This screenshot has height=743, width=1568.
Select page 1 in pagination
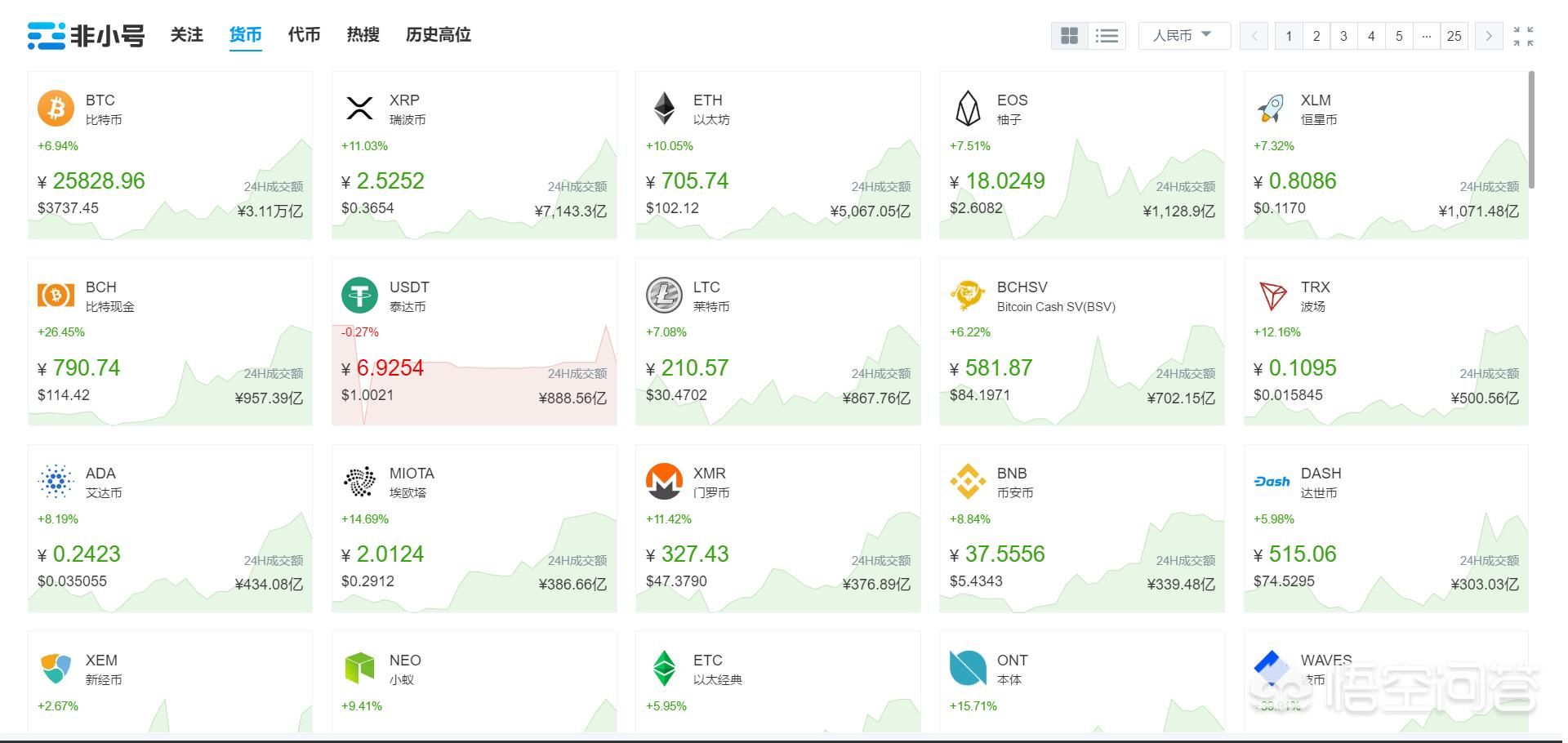1289,36
